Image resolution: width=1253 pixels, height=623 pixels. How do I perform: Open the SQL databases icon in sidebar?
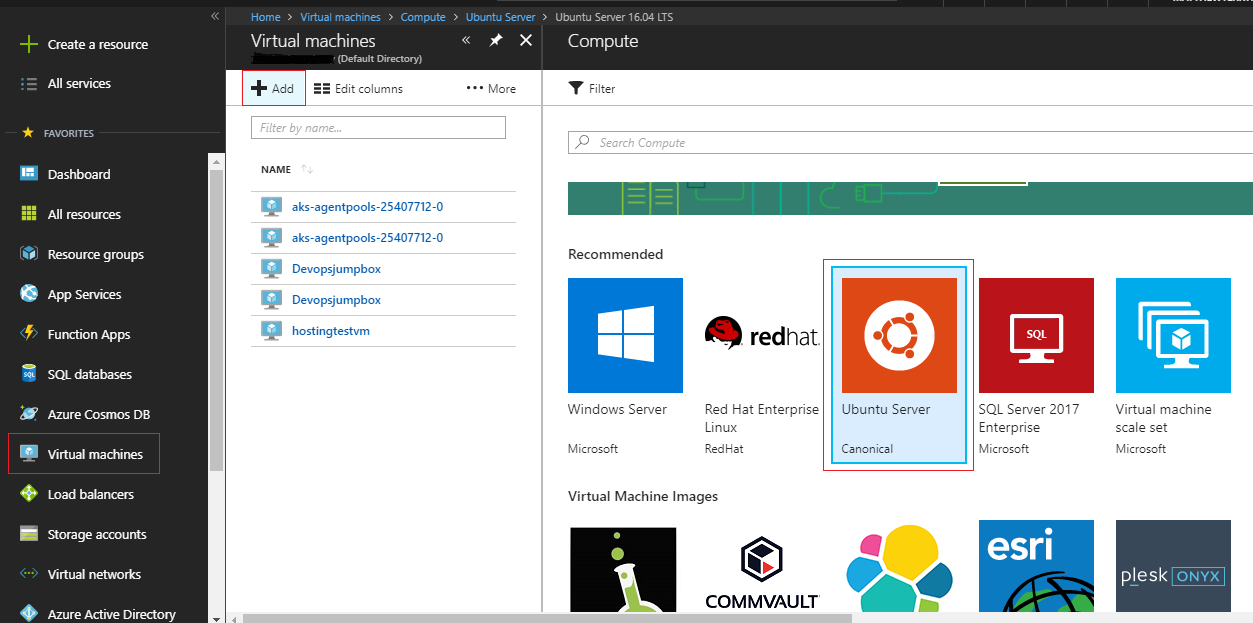click(29, 374)
